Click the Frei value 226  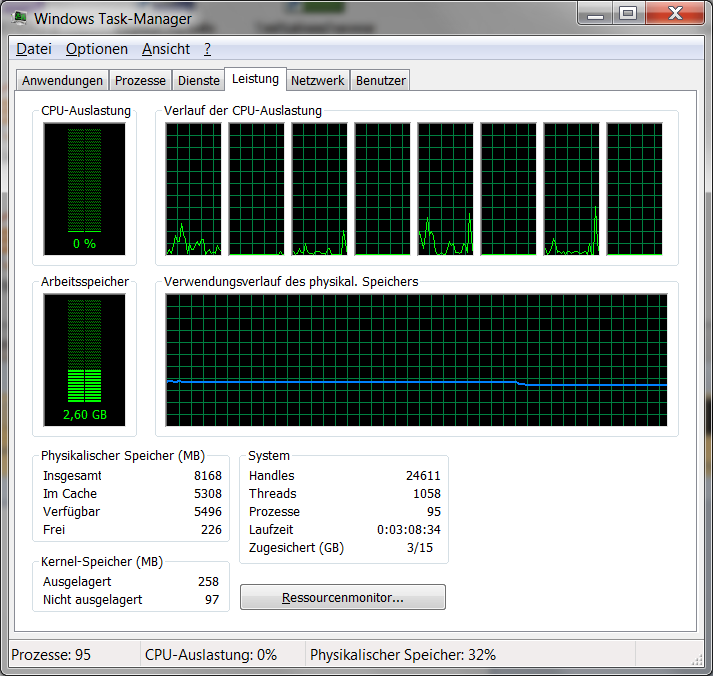coord(211,530)
